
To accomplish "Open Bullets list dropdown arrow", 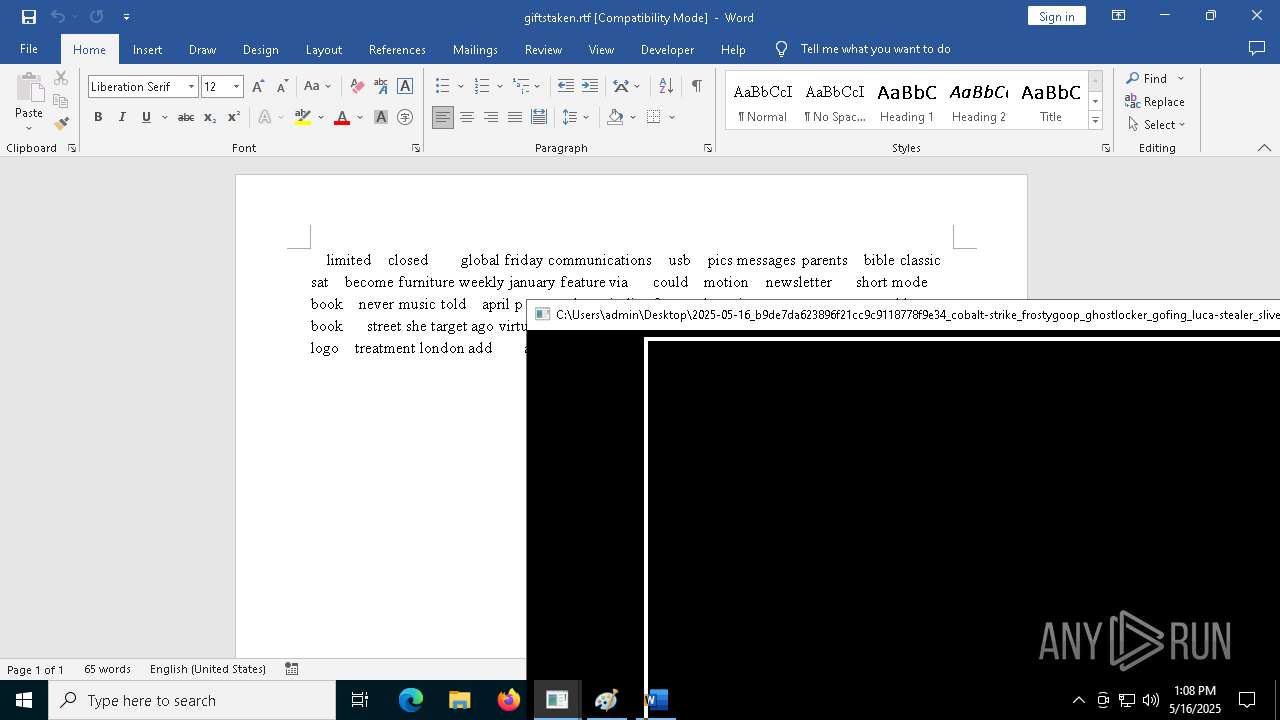I will [x=461, y=87].
